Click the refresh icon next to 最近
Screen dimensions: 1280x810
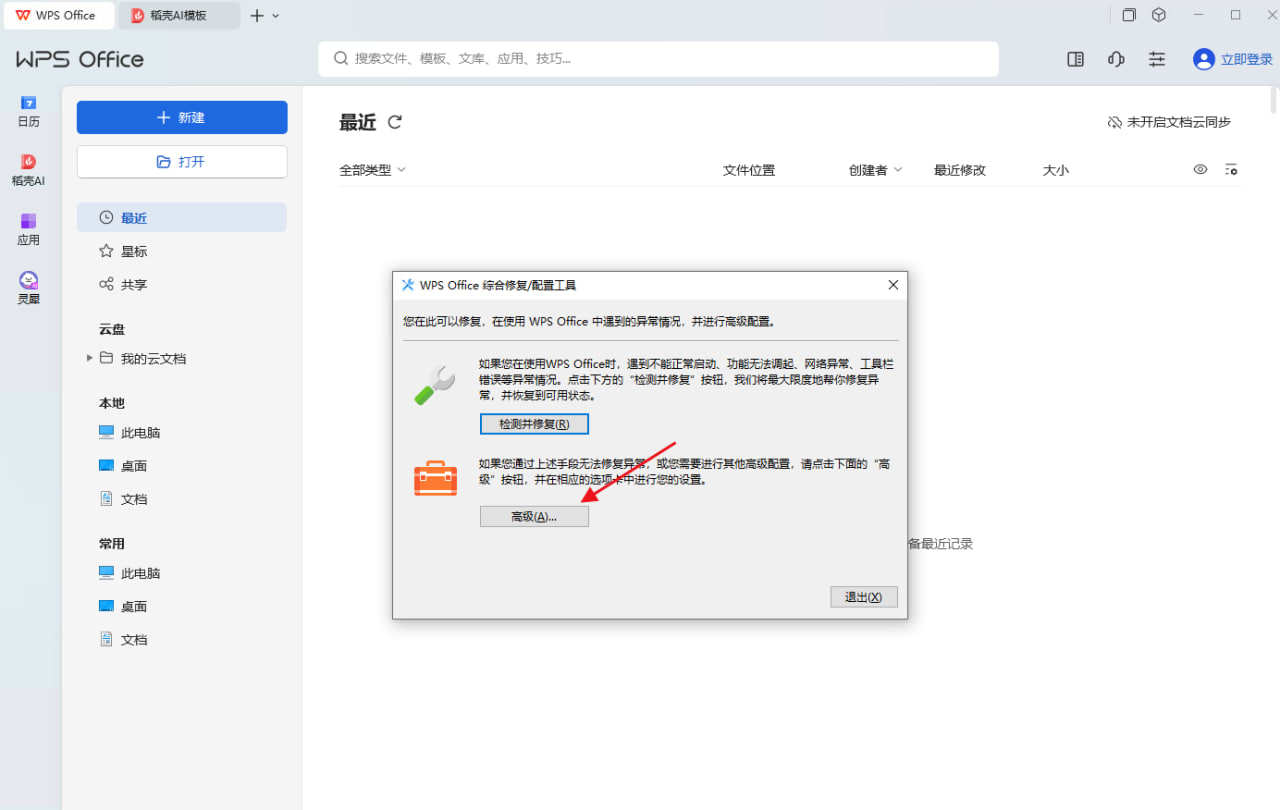tap(395, 122)
